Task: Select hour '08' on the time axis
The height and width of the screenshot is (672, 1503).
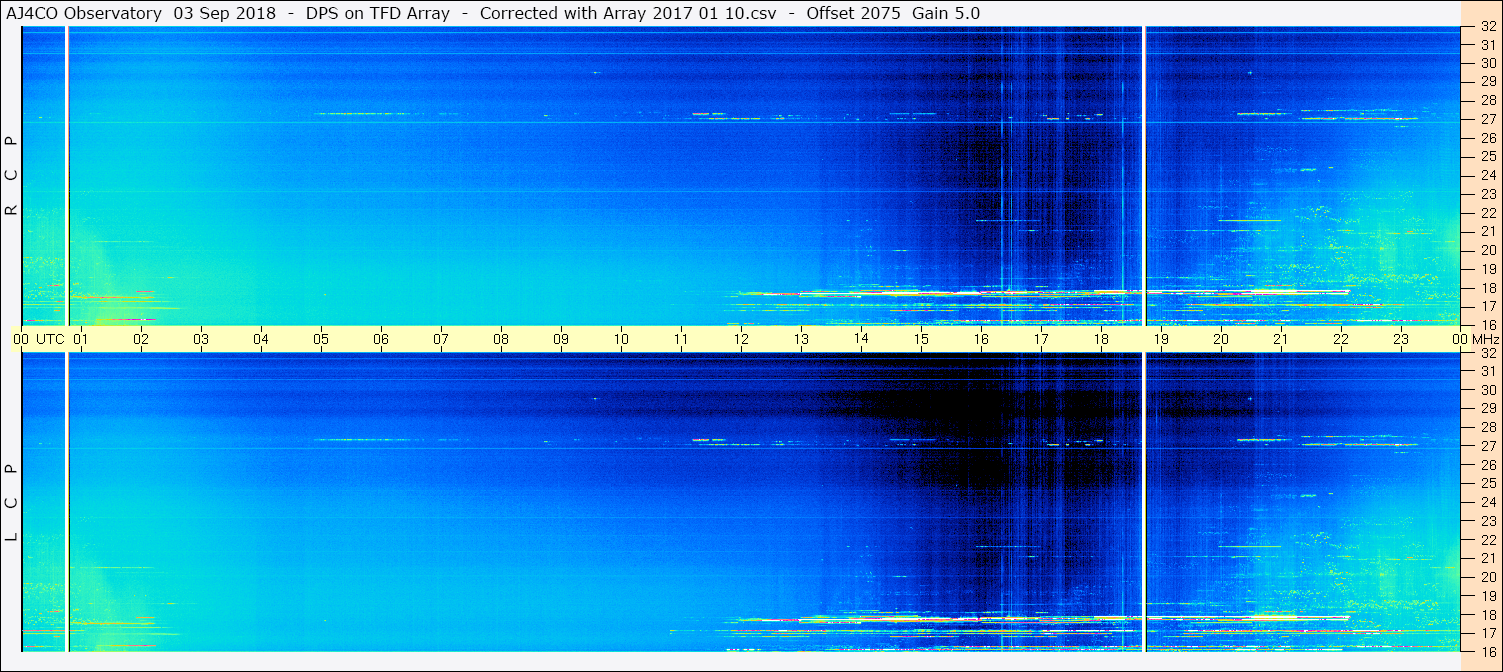Action: pyautogui.click(x=501, y=339)
